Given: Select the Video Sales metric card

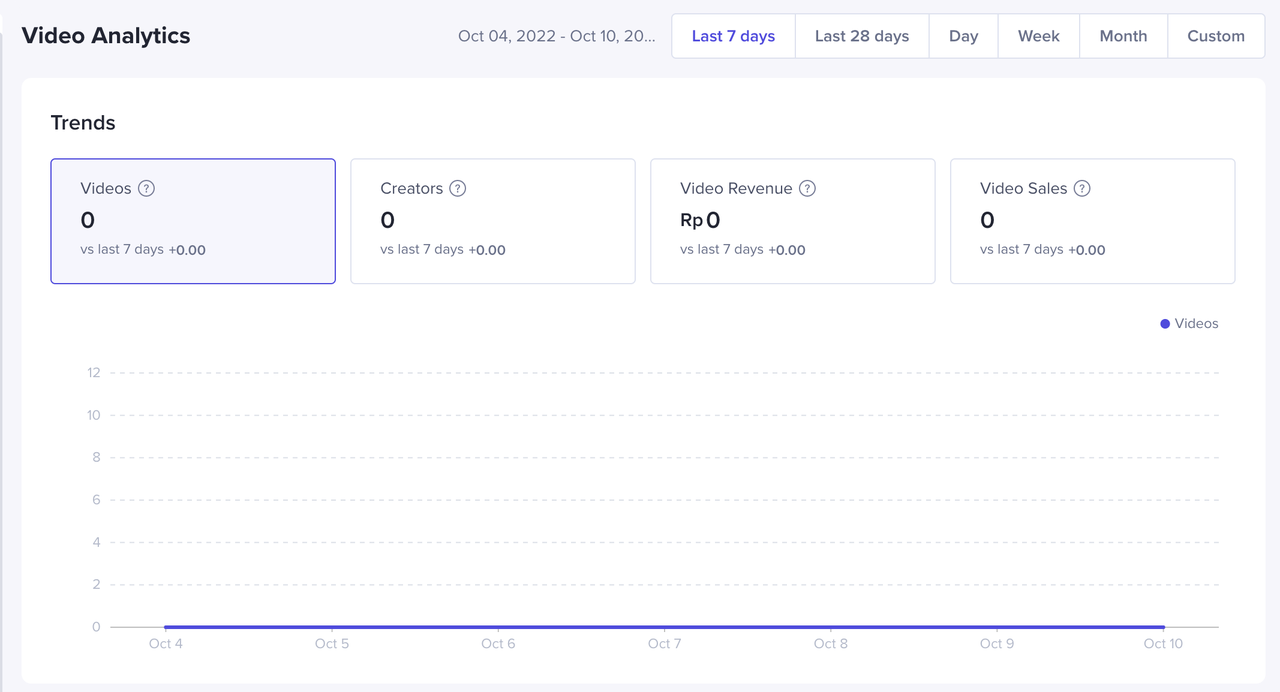Looking at the screenshot, I should (x=1092, y=221).
